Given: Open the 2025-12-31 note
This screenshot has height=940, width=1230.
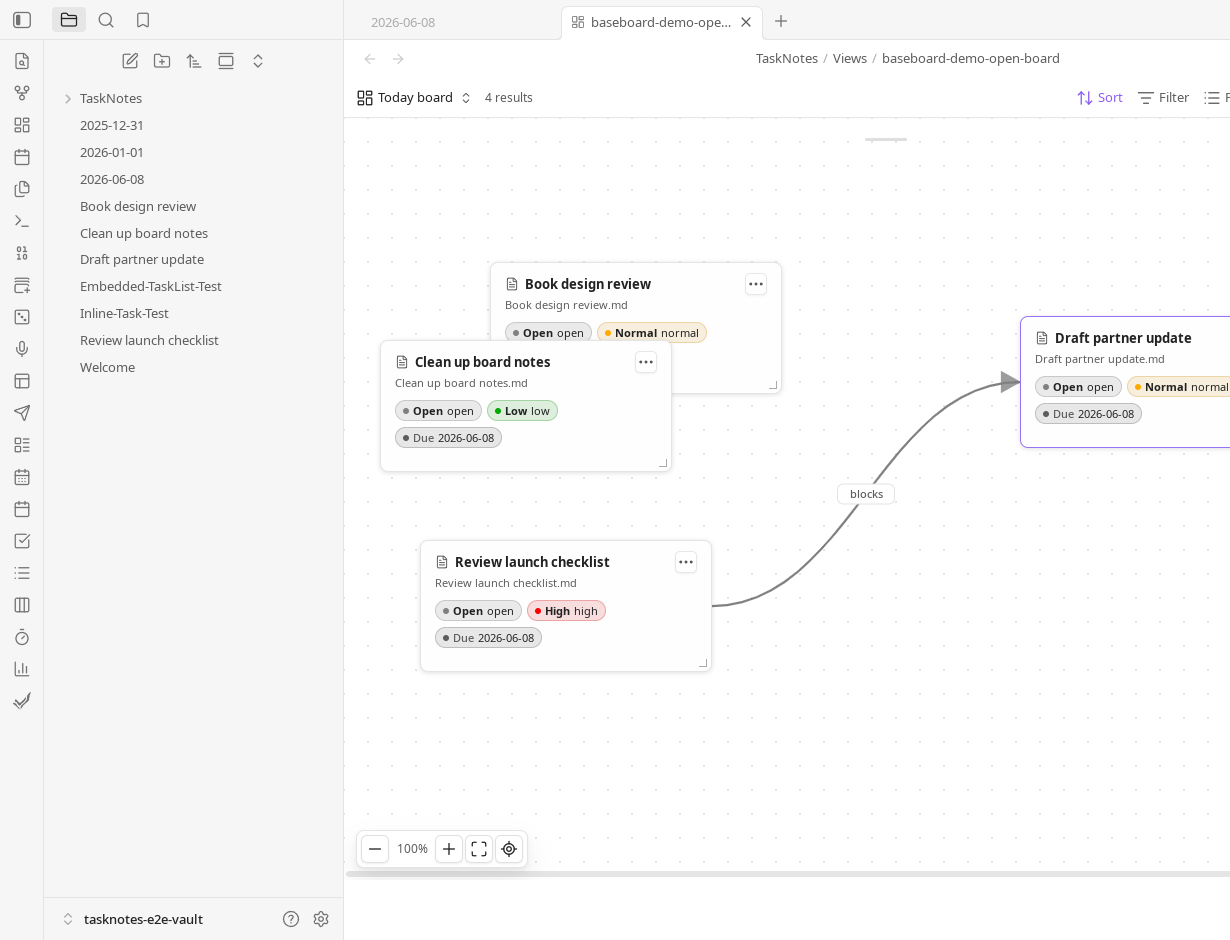Looking at the screenshot, I should (x=112, y=125).
